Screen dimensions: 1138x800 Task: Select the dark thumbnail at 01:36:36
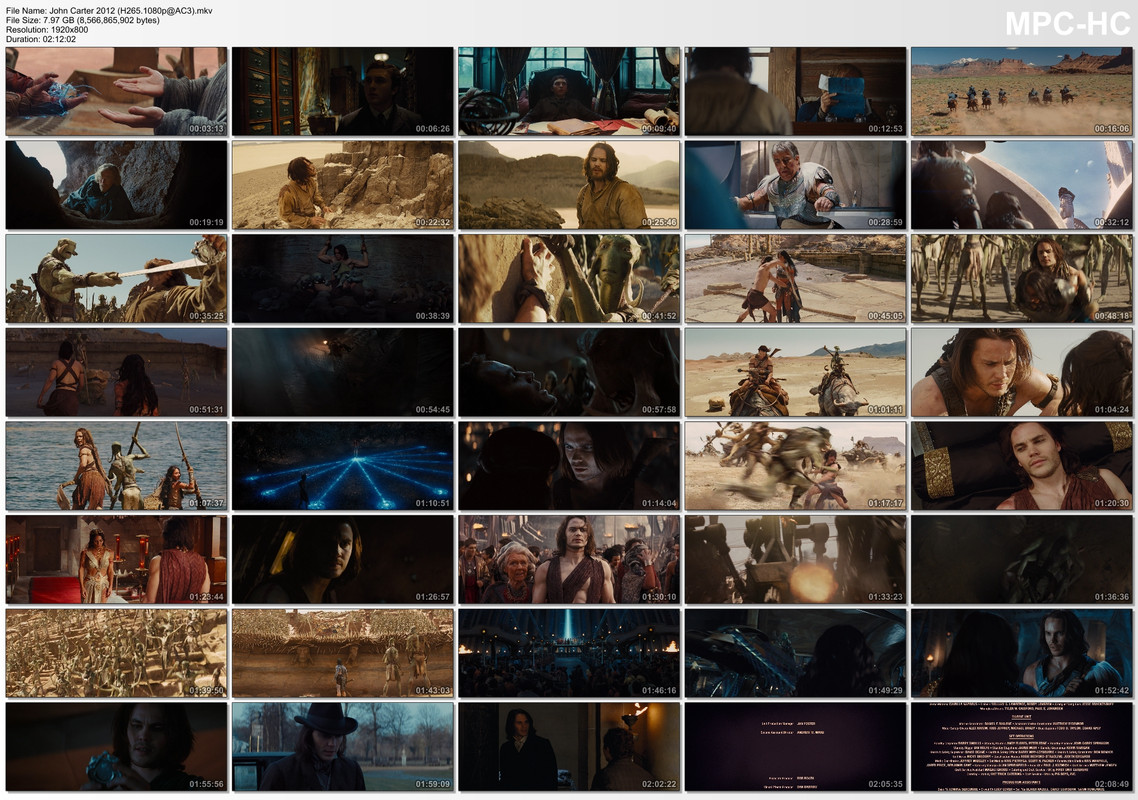(1022, 560)
